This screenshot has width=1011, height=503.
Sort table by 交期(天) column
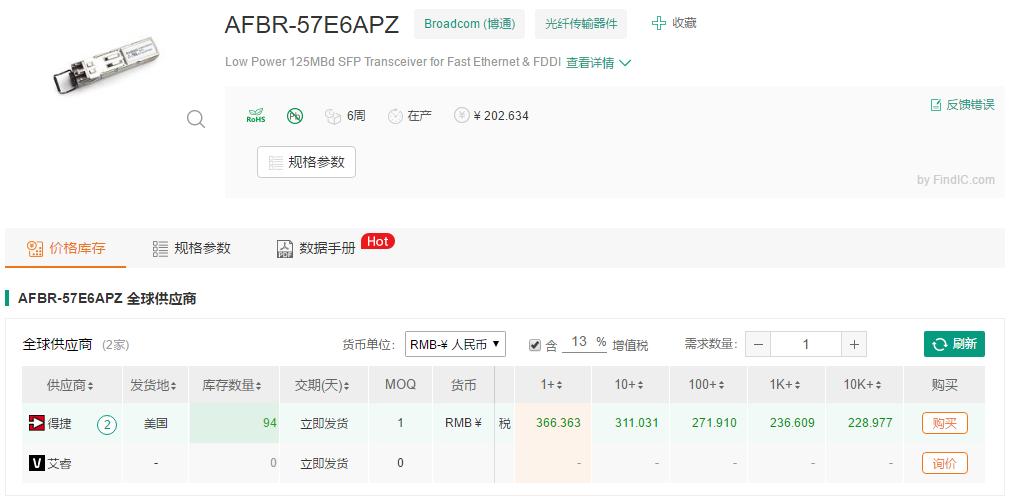[322, 386]
